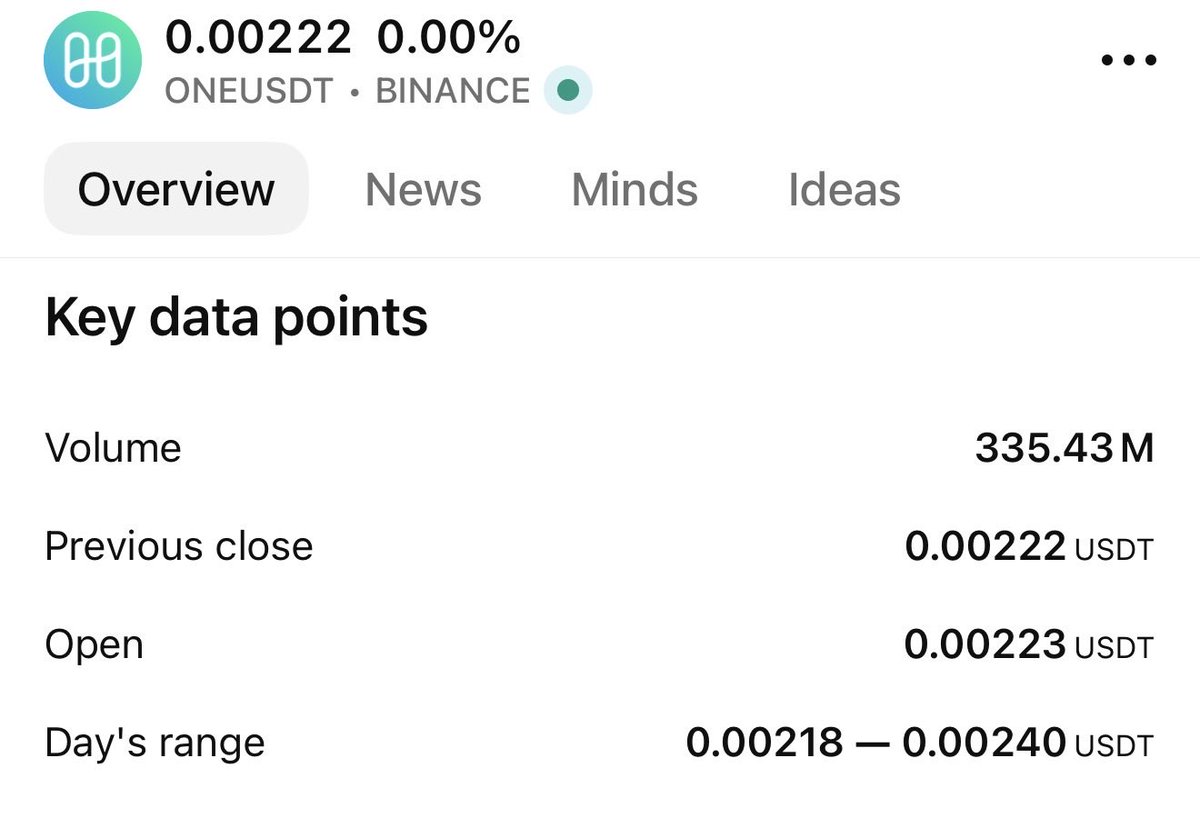Tap the Previous close label
The width and height of the screenshot is (1200, 828).
pyautogui.click(x=179, y=546)
